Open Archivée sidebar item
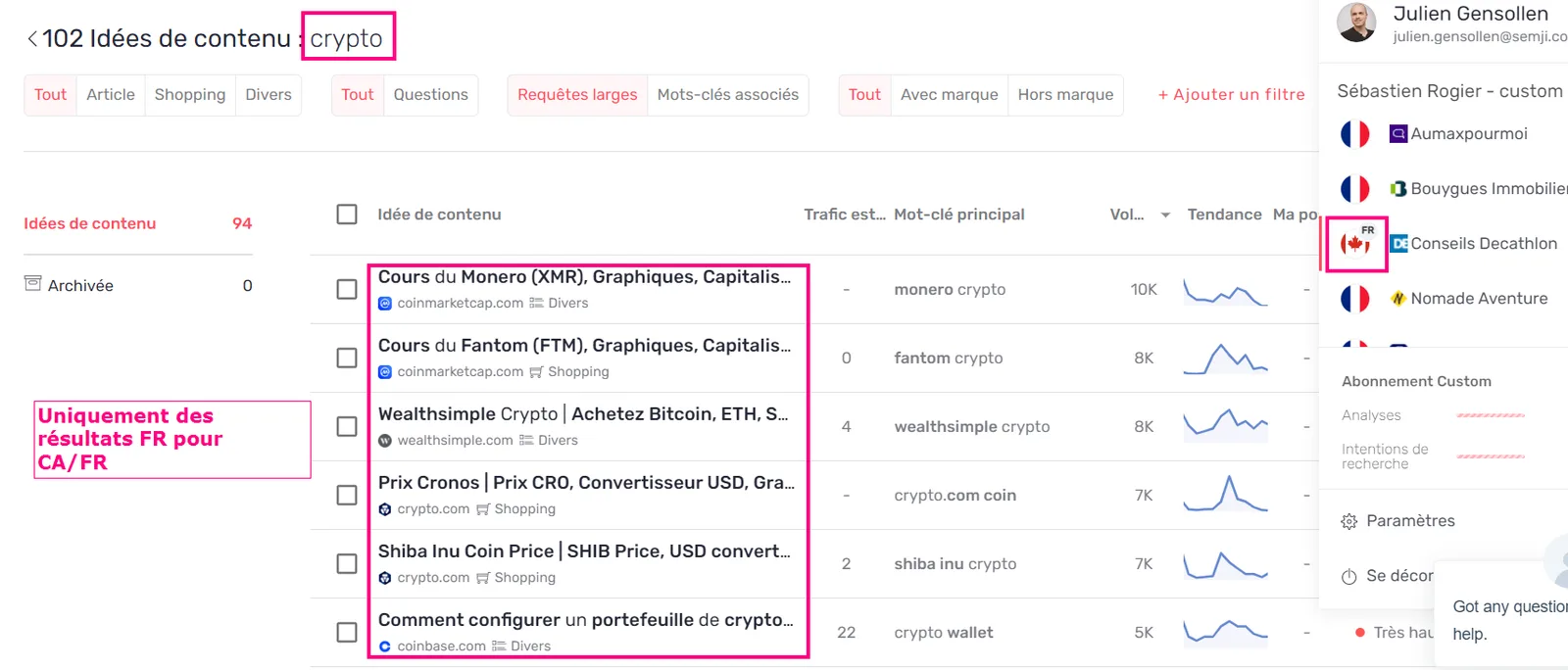This screenshot has width=1568, height=670. pyautogui.click(x=138, y=286)
